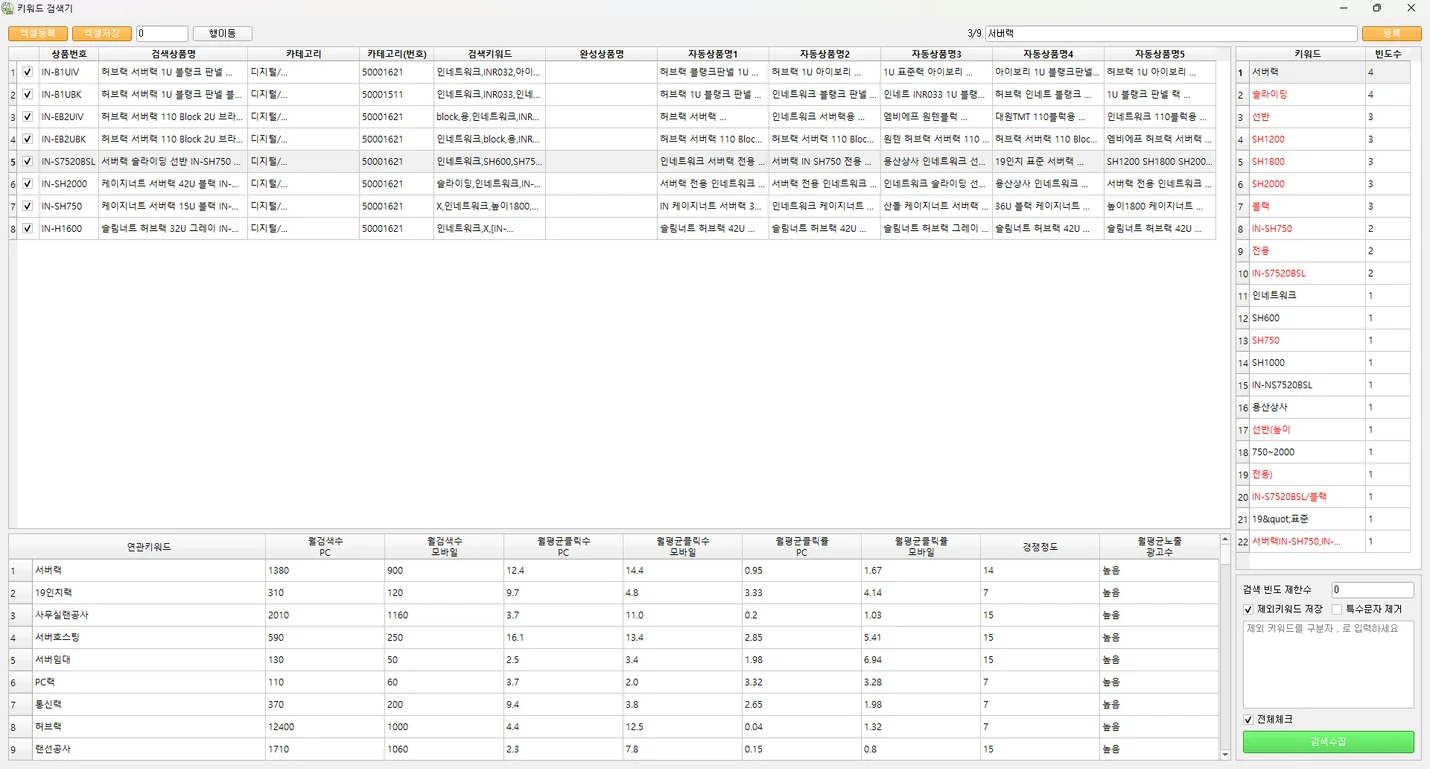Select keyword SH600 in frequency list

[1307, 318]
